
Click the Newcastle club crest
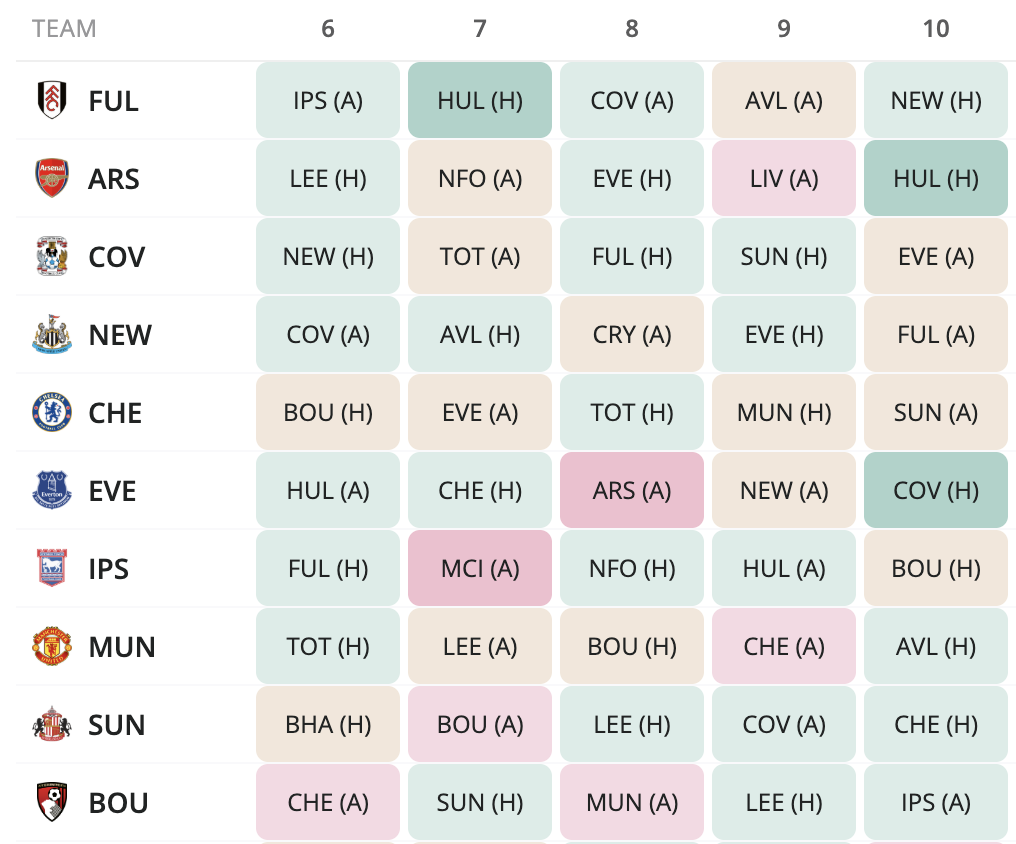click(52, 334)
